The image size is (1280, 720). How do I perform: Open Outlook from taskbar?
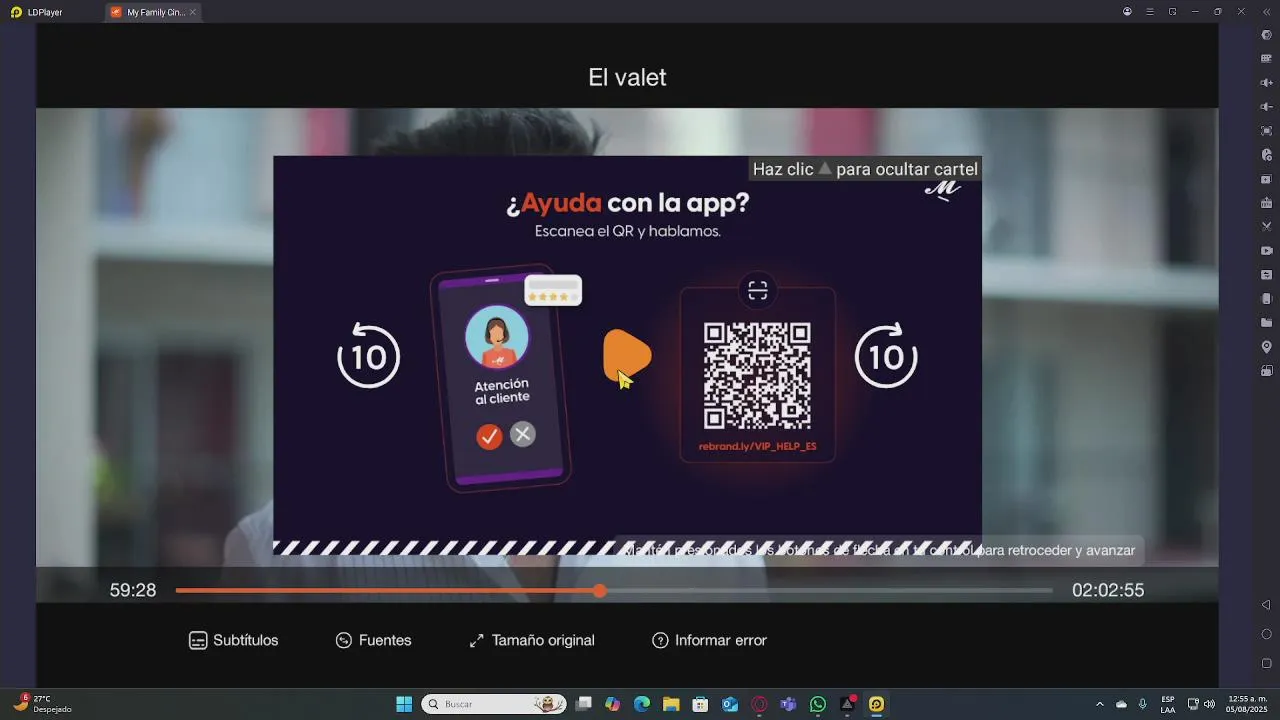tap(730, 704)
